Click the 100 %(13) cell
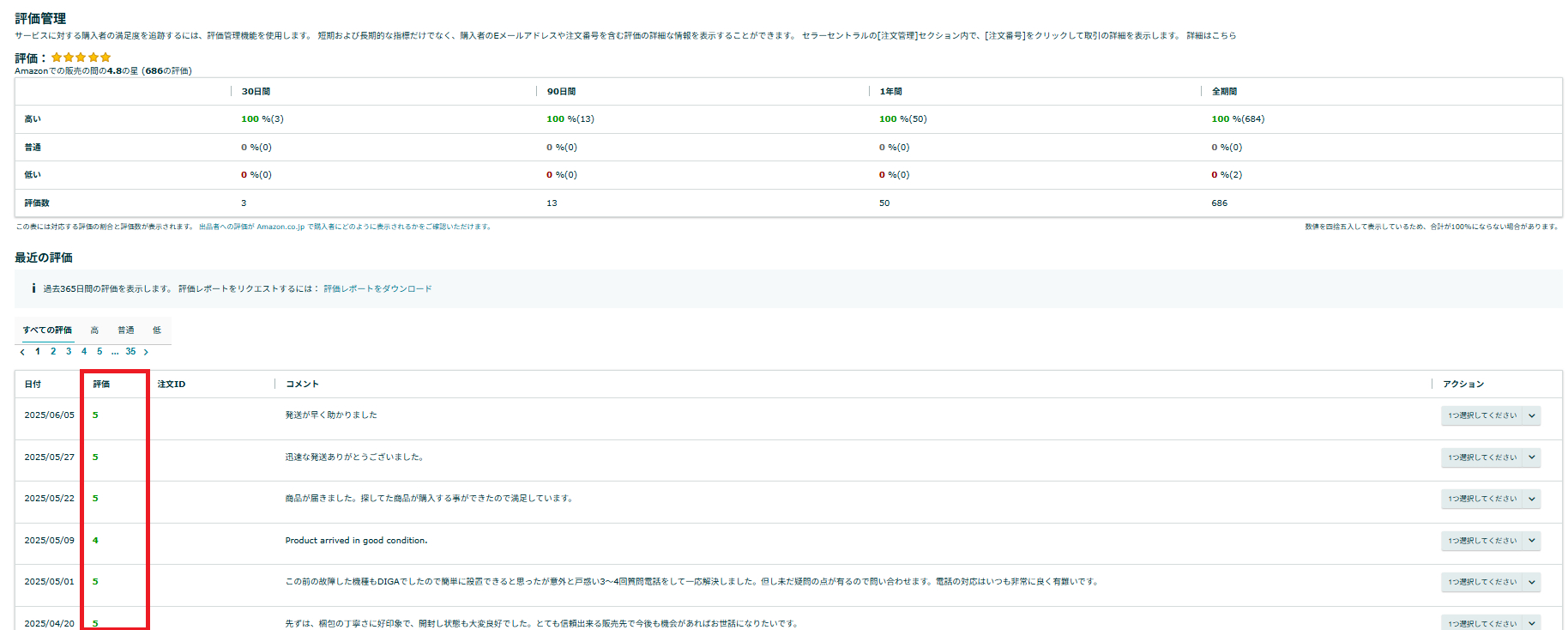The image size is (1568, 630). 570,119
